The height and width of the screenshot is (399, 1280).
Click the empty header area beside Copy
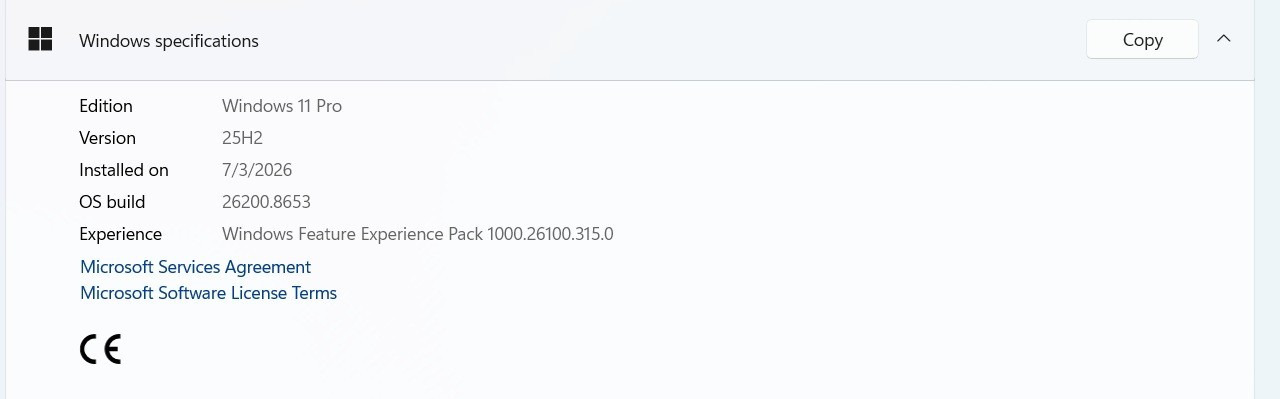670,40
